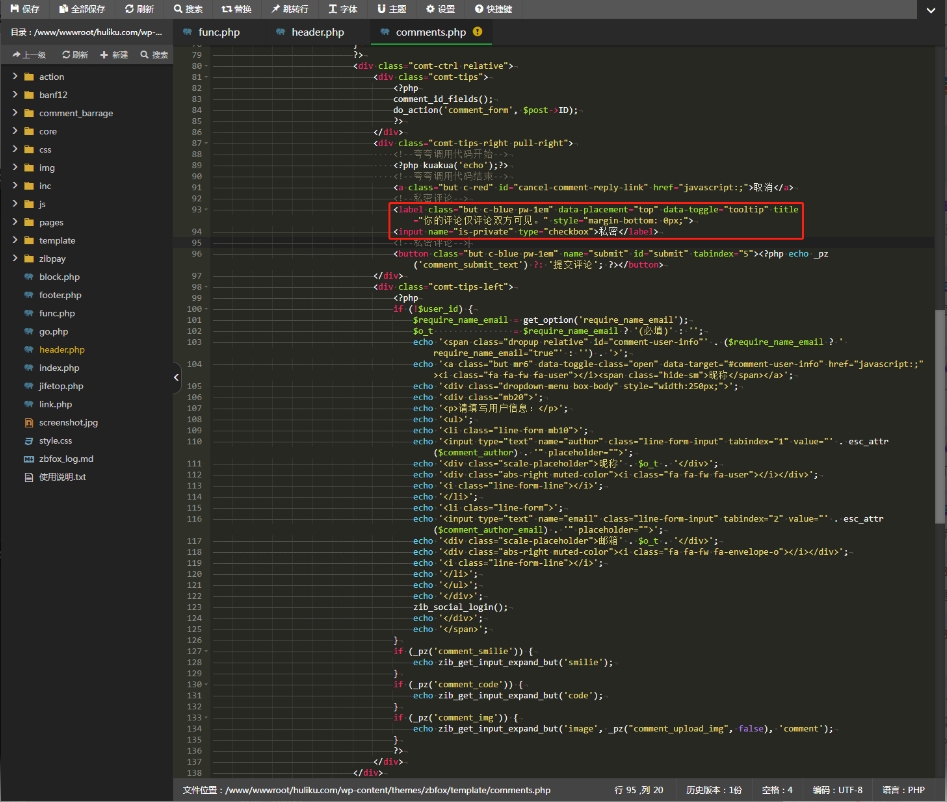Click the vertical scrollbar thumb of the editor
Image resolution: width=947 pixels, height=802 pixels.
(x=940, y=417)
